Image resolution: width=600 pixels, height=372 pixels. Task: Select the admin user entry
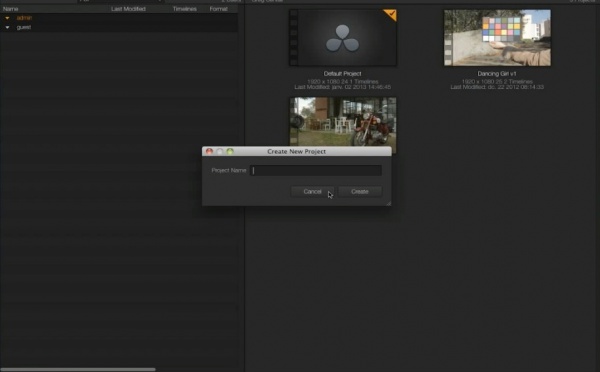tap(24, 18)
